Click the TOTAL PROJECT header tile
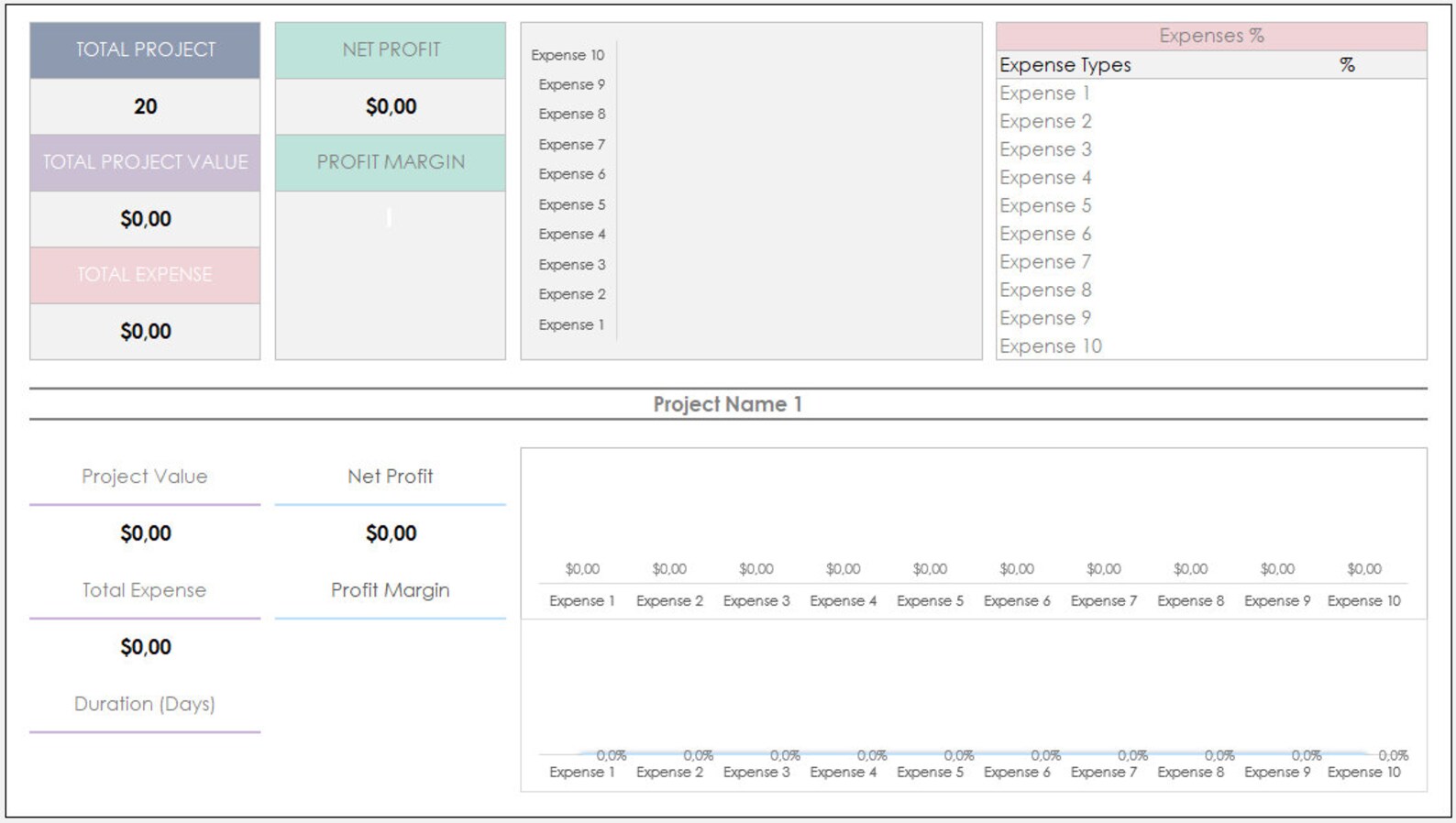 145,50
